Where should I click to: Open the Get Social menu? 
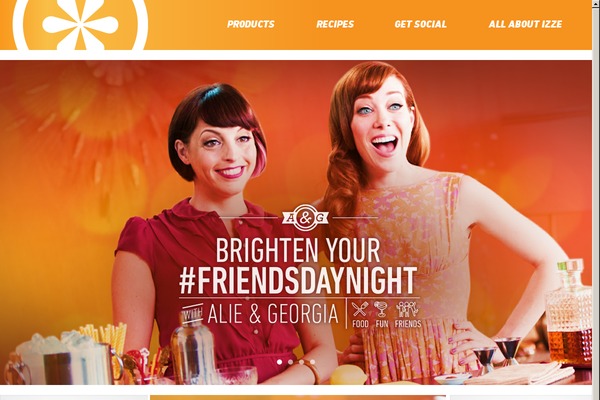point(421,24)
